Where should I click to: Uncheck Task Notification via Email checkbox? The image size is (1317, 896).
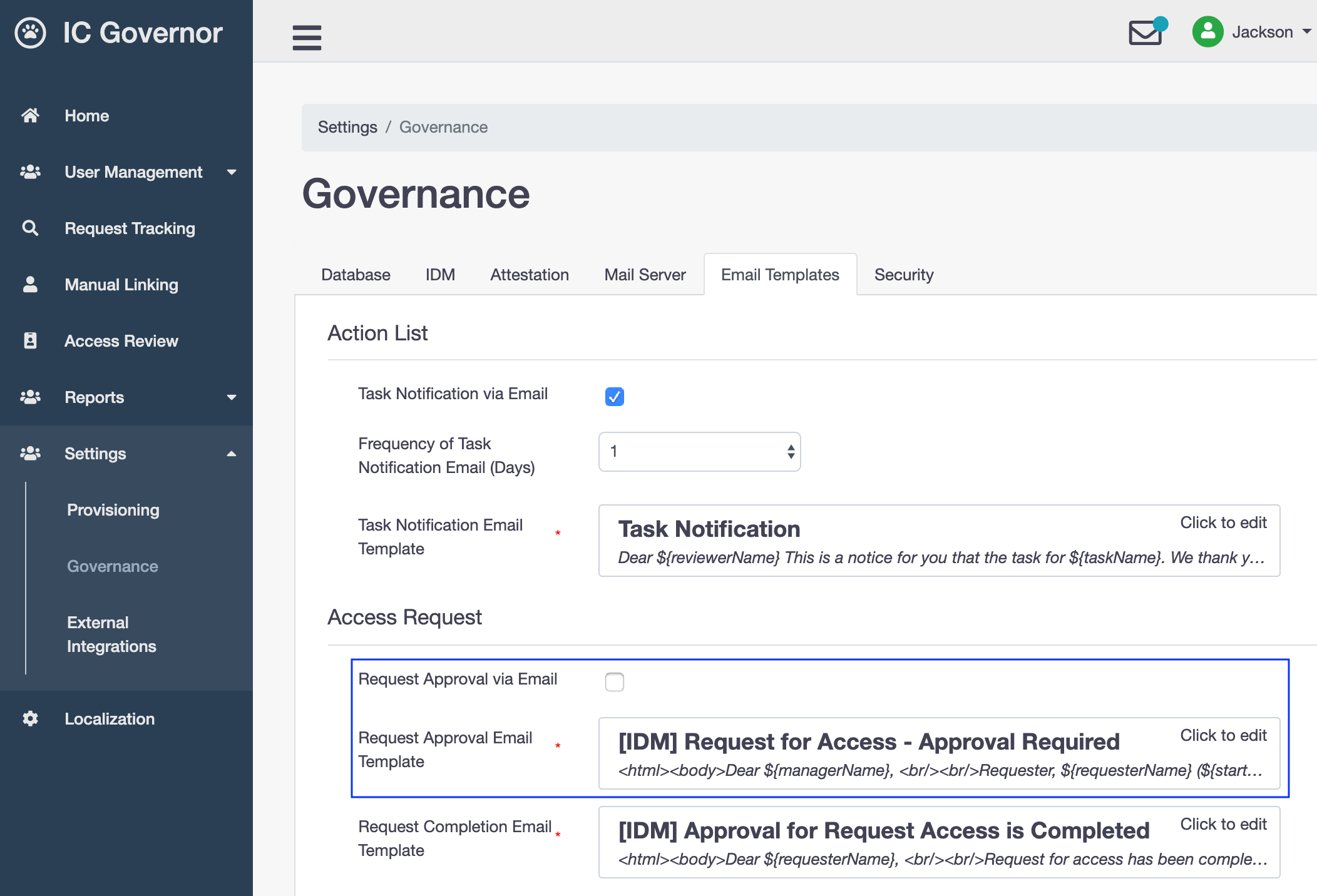(615, 397)
